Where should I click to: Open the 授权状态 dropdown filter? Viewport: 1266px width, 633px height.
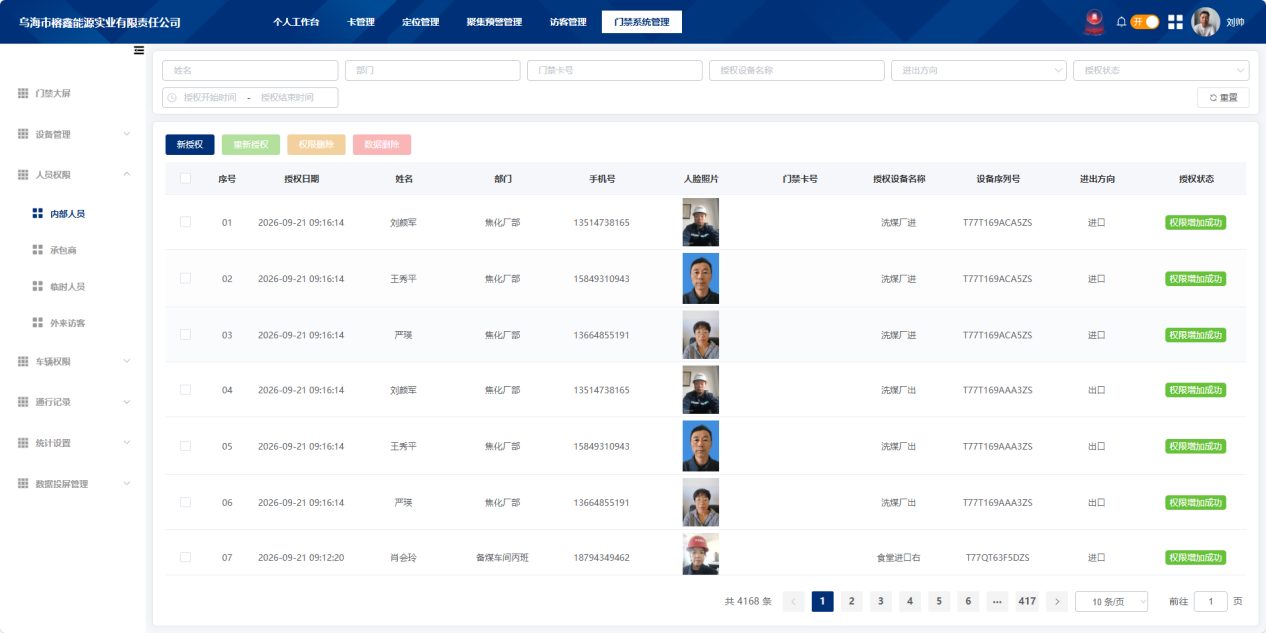[1161, 71]
